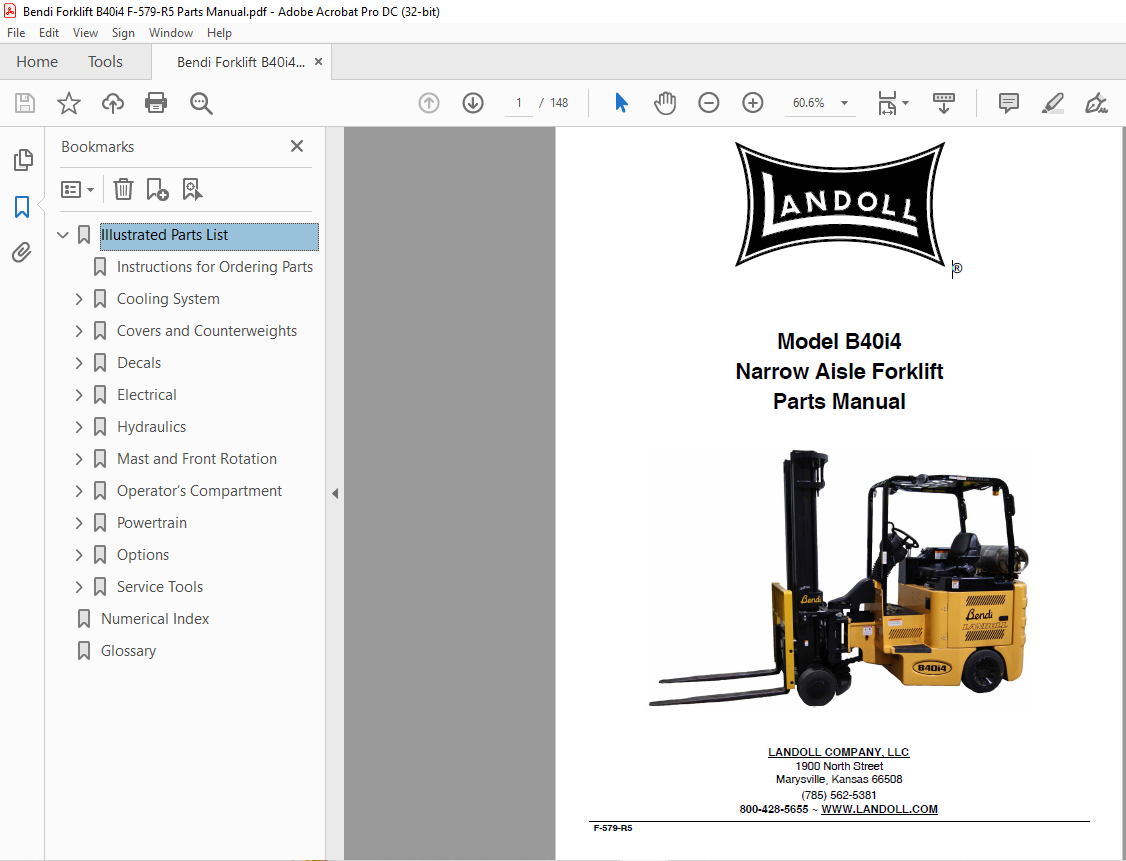Open bookmark options menu

78,190
